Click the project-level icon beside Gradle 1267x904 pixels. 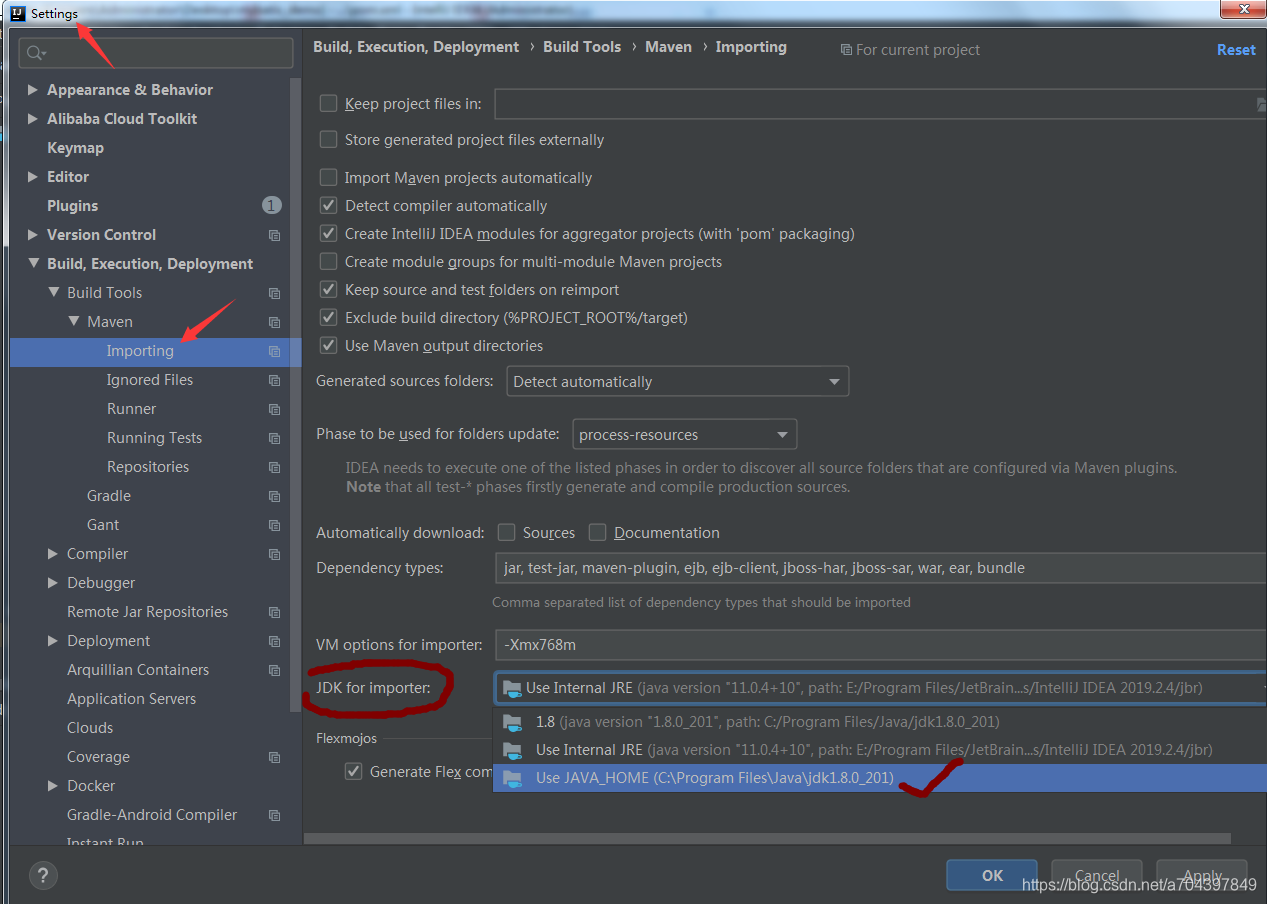274,496
